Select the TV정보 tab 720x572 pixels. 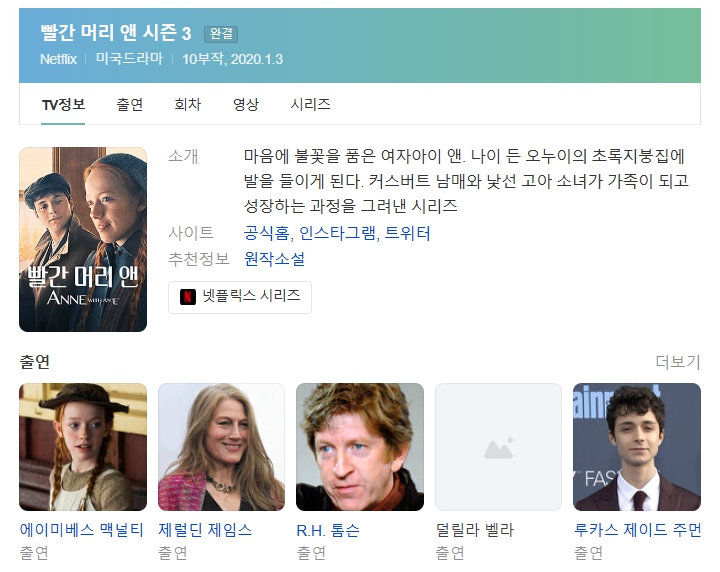63,105
